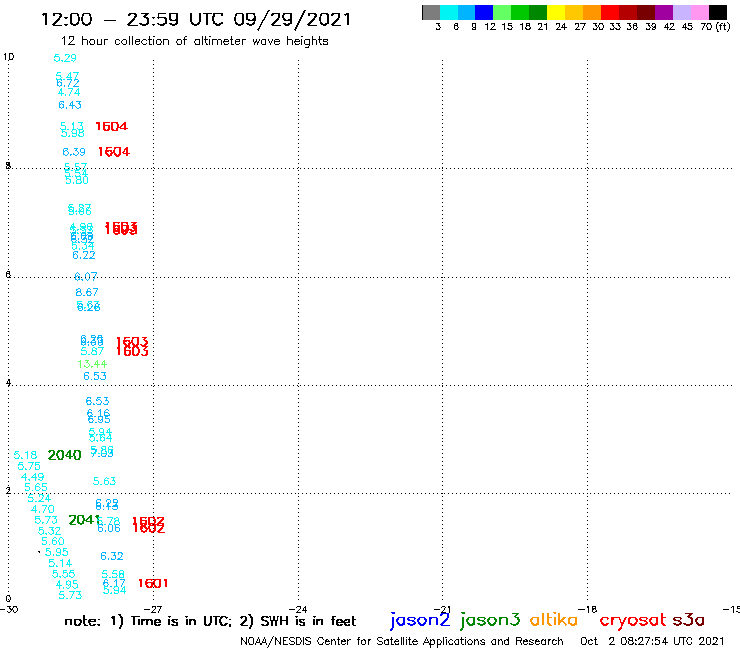
Task: Click the 4.70 wave height value
Action: tap(43, 509)
